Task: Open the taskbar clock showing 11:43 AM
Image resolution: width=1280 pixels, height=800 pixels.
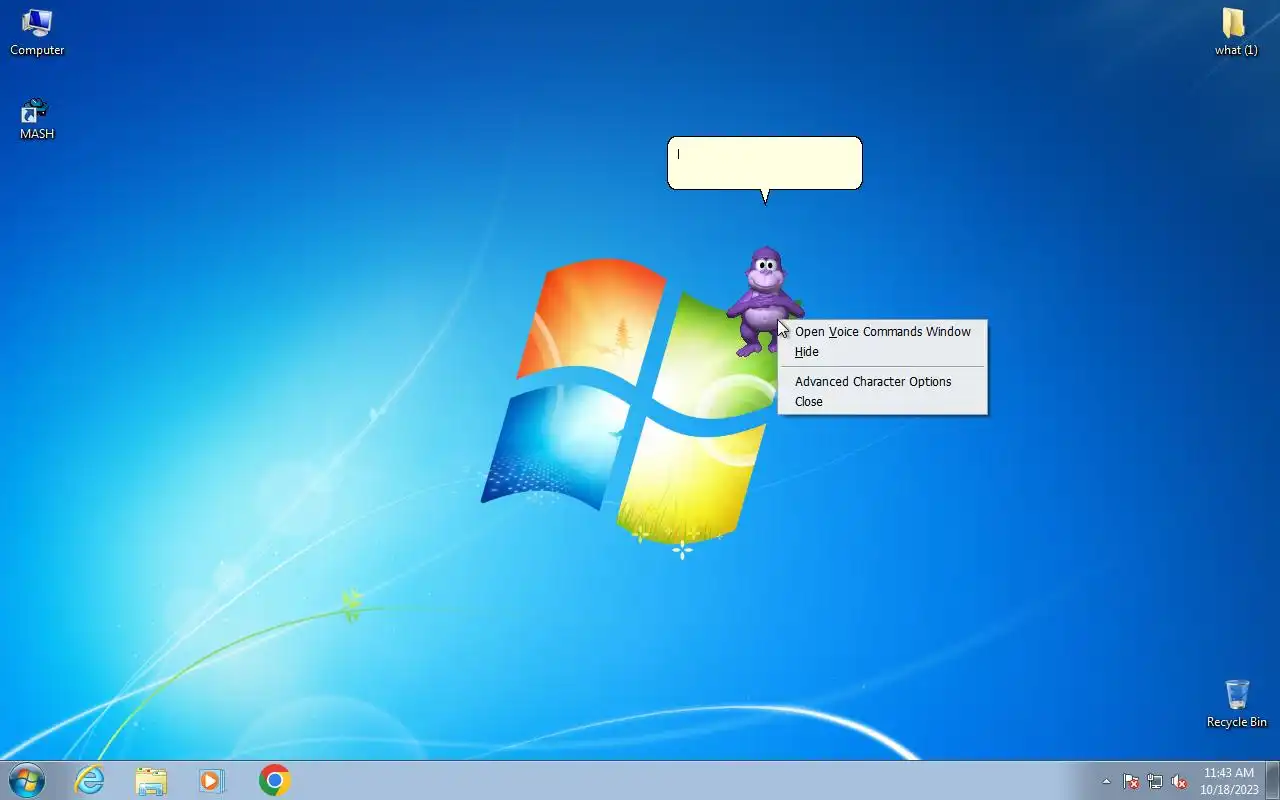Action: tap(1228, 781)
